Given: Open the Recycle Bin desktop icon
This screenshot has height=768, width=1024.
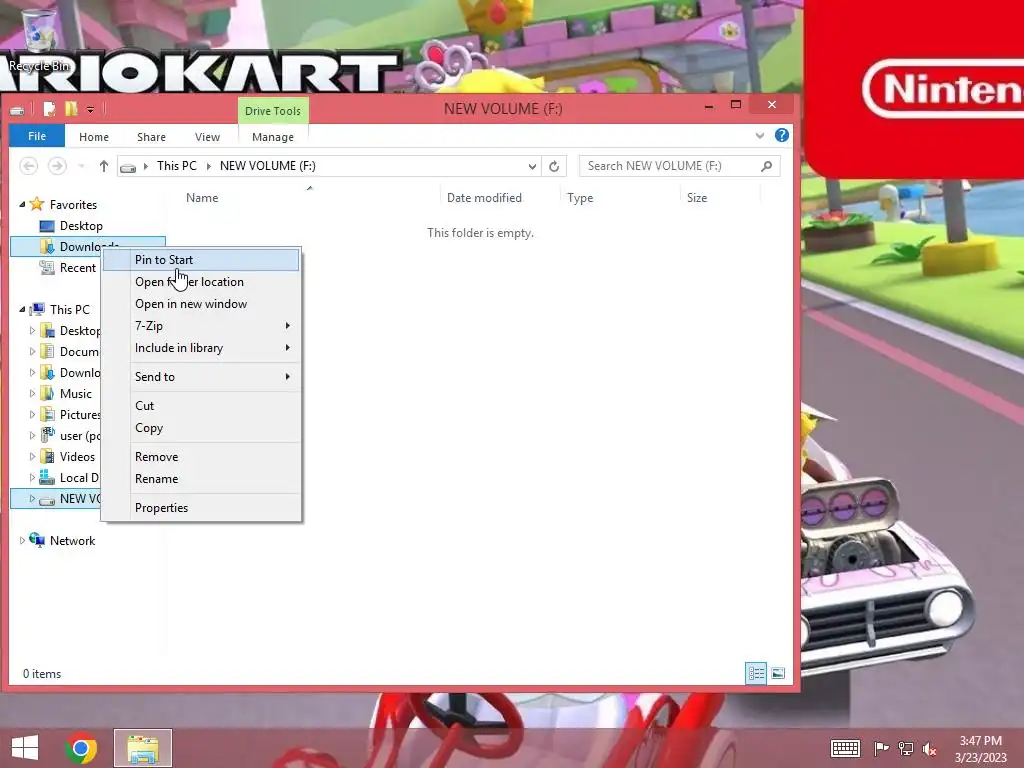Looking at the screenshot, I should point(39,39).
